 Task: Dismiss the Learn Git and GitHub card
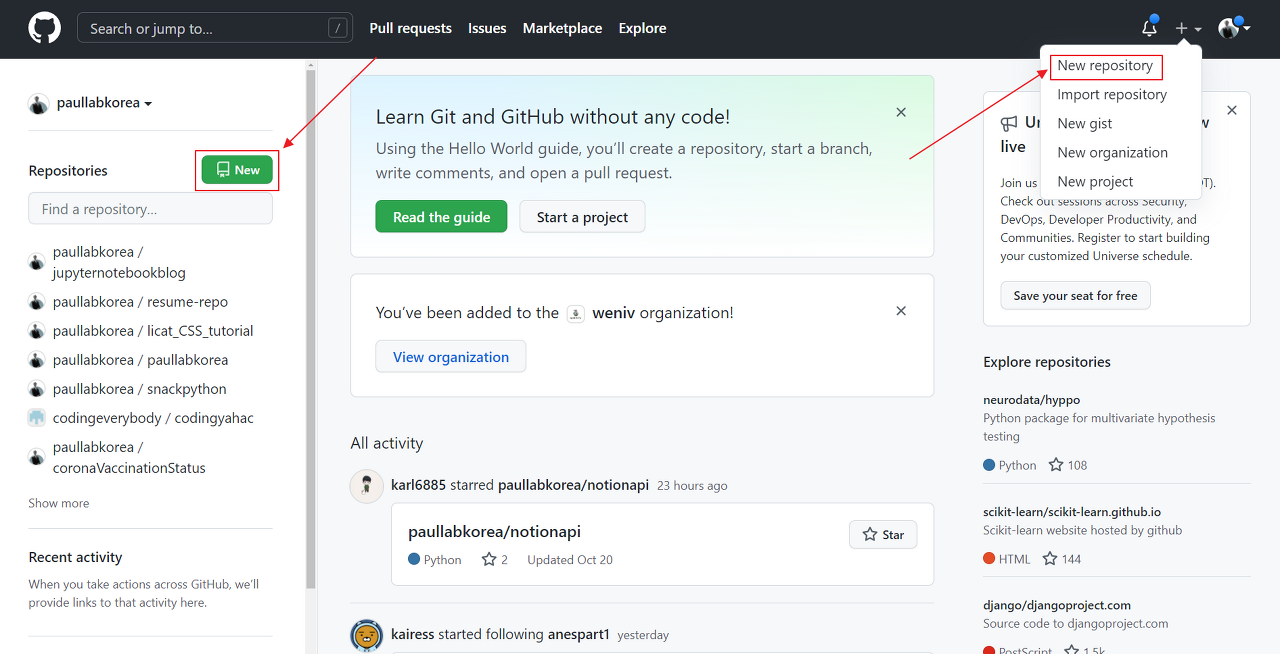click(x=901, y=112)
